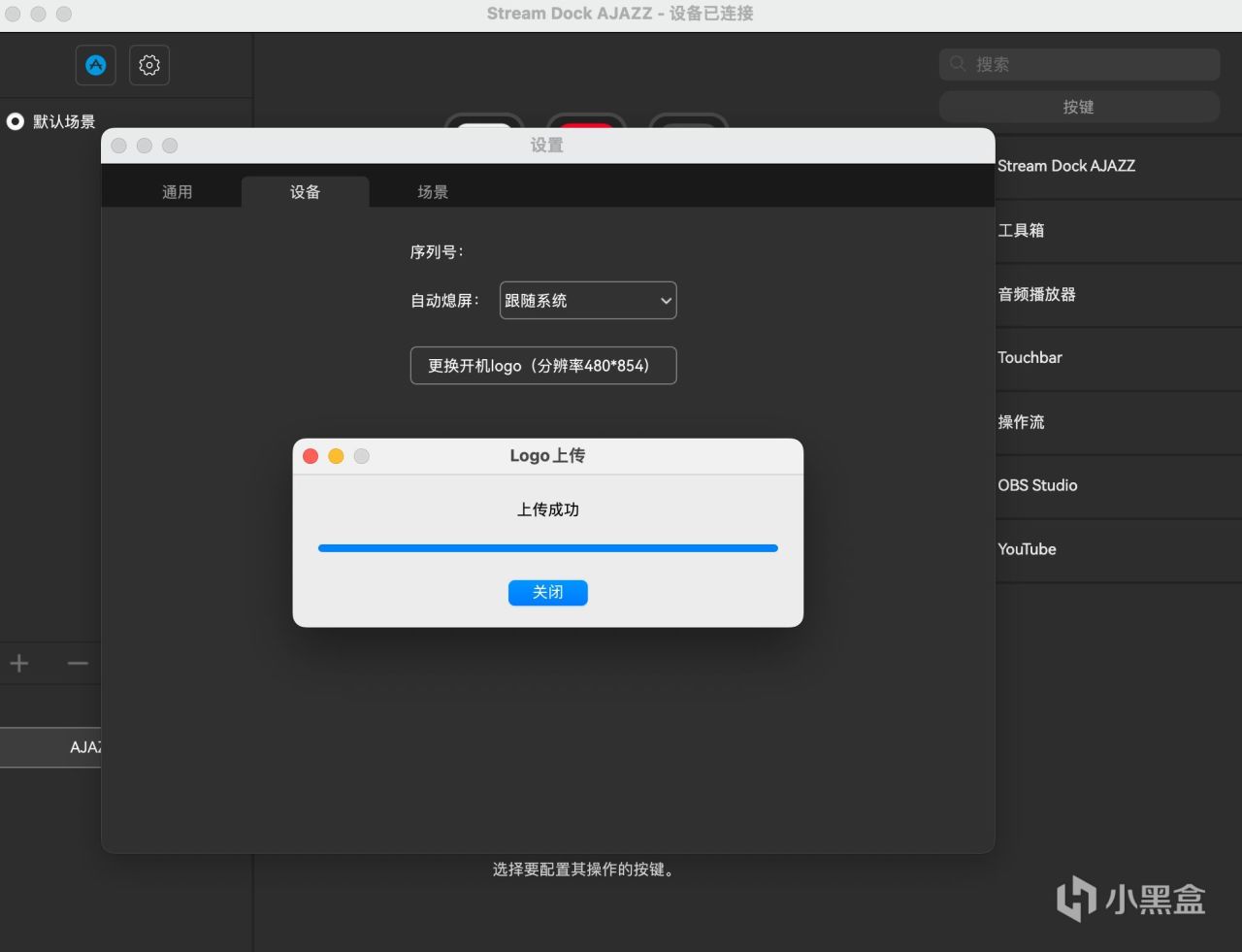Screen dimensions: 1242x952
Task: Expand the Touchbar category
Action: tap(1119, 357)
